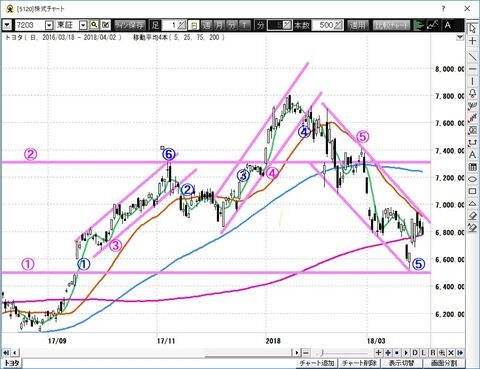Click the 画面分割 button
The height and width of the screenshot is (369, 480).
pos(444,363)
